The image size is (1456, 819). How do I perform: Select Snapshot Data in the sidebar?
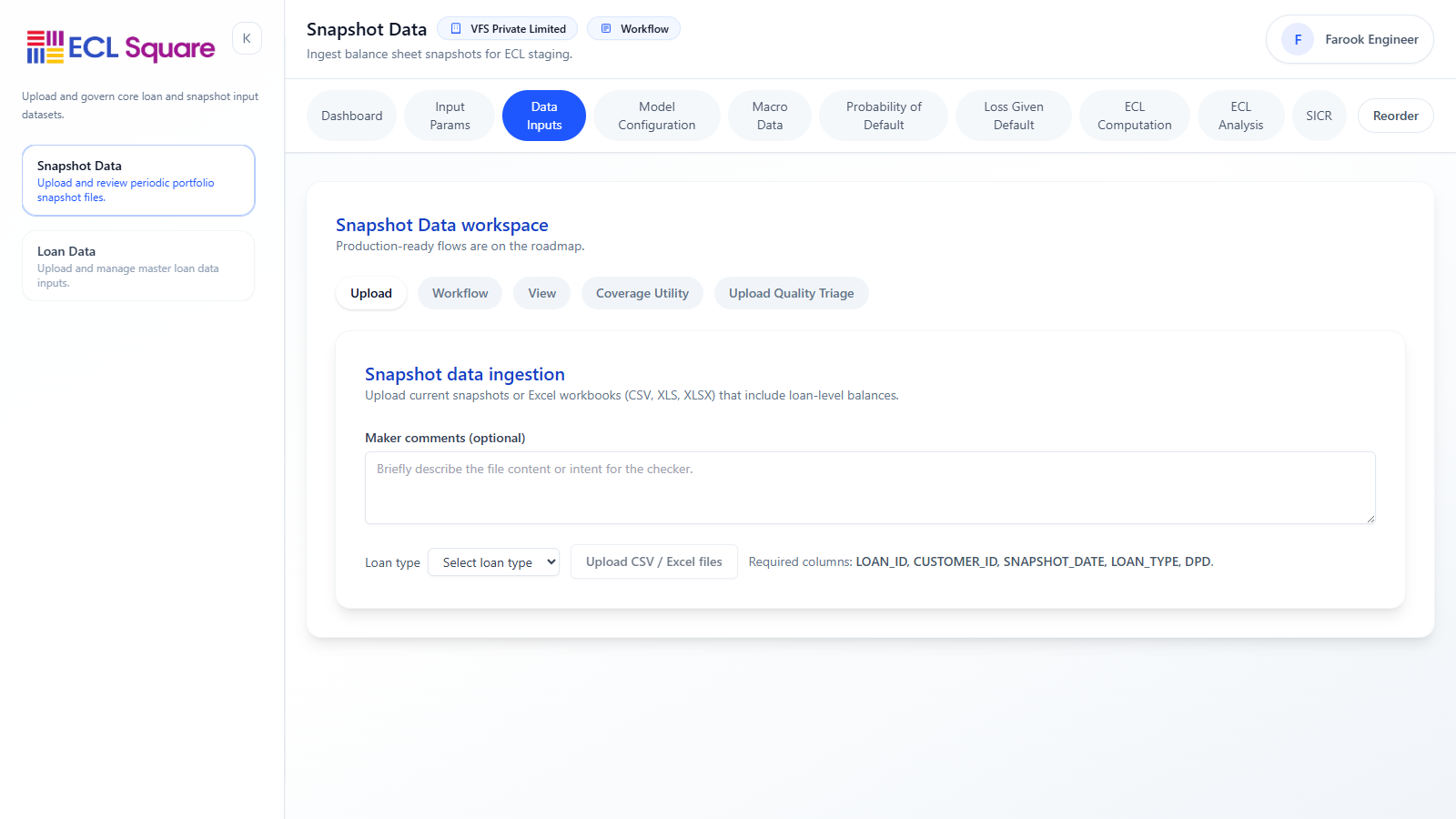(x=138, y=180)
